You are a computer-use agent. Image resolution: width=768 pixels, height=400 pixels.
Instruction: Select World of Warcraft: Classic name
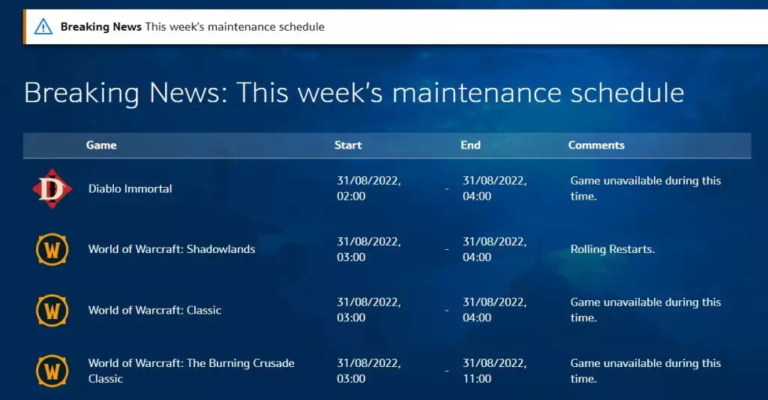click(155, 310)
